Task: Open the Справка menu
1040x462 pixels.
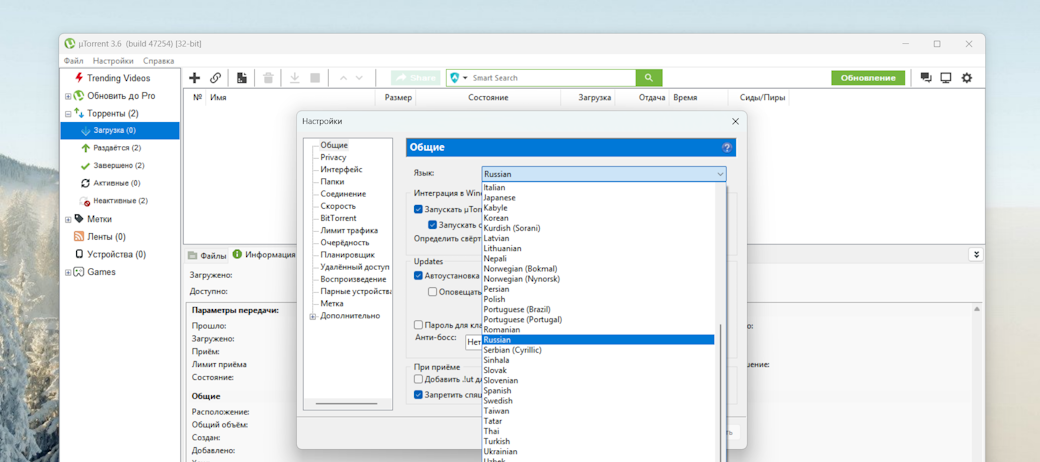Action: point(159,61)
